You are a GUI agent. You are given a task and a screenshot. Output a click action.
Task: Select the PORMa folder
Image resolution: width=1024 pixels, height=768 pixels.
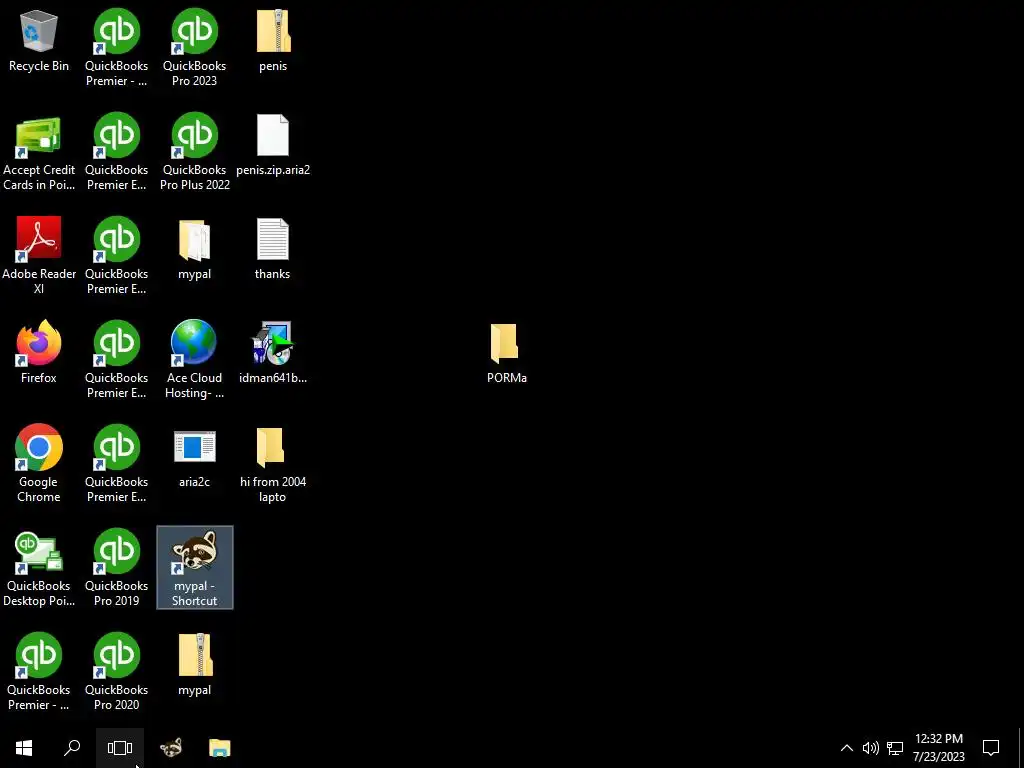click(x=506, y=353)
